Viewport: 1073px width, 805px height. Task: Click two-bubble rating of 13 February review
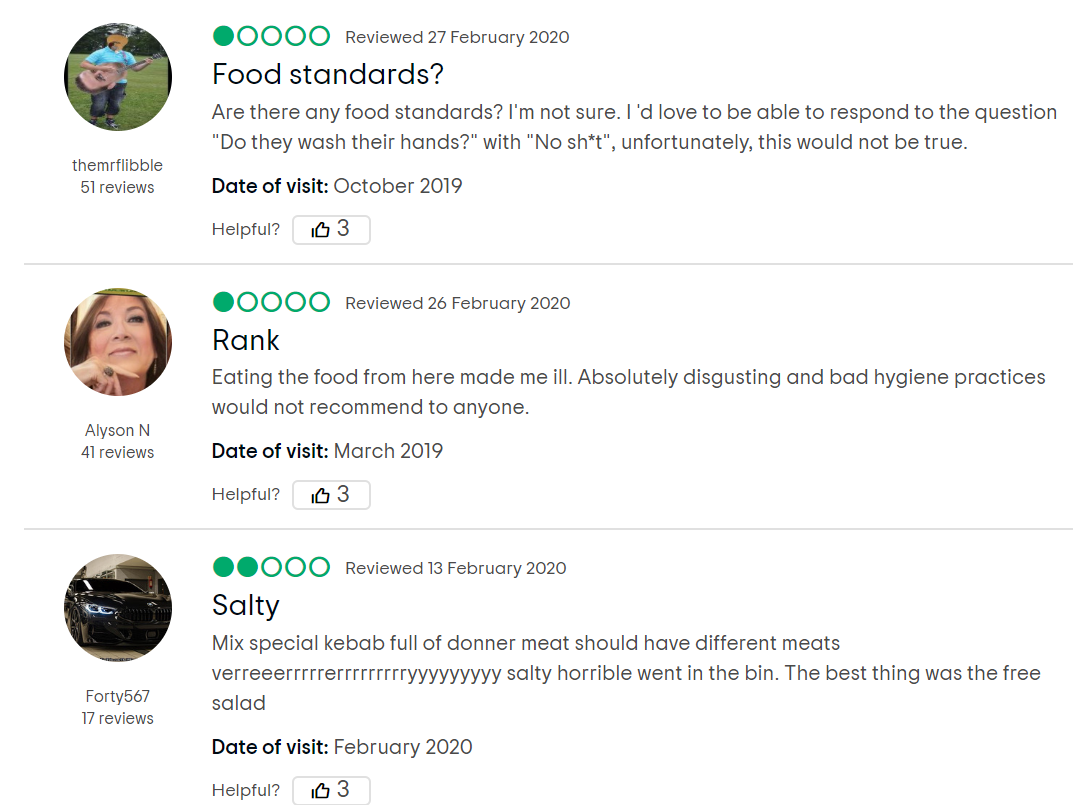(272, 567)
